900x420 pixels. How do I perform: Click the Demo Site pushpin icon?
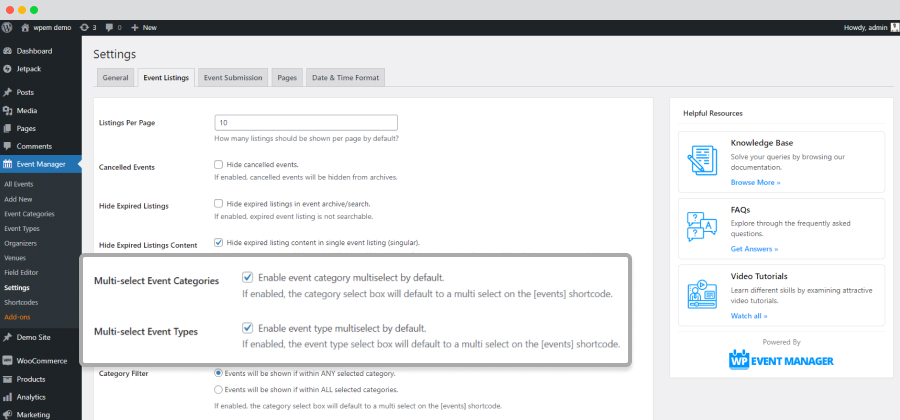7,337
